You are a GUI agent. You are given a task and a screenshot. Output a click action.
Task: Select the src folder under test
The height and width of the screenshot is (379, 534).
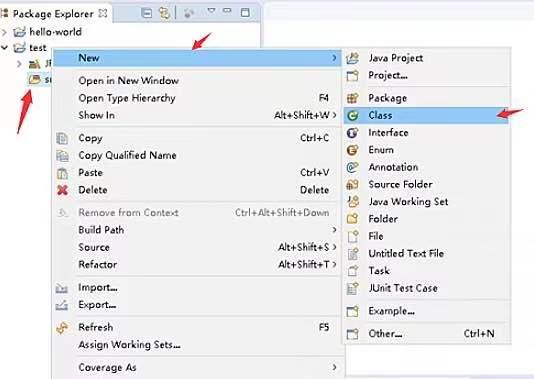click(x=40, y=80)
